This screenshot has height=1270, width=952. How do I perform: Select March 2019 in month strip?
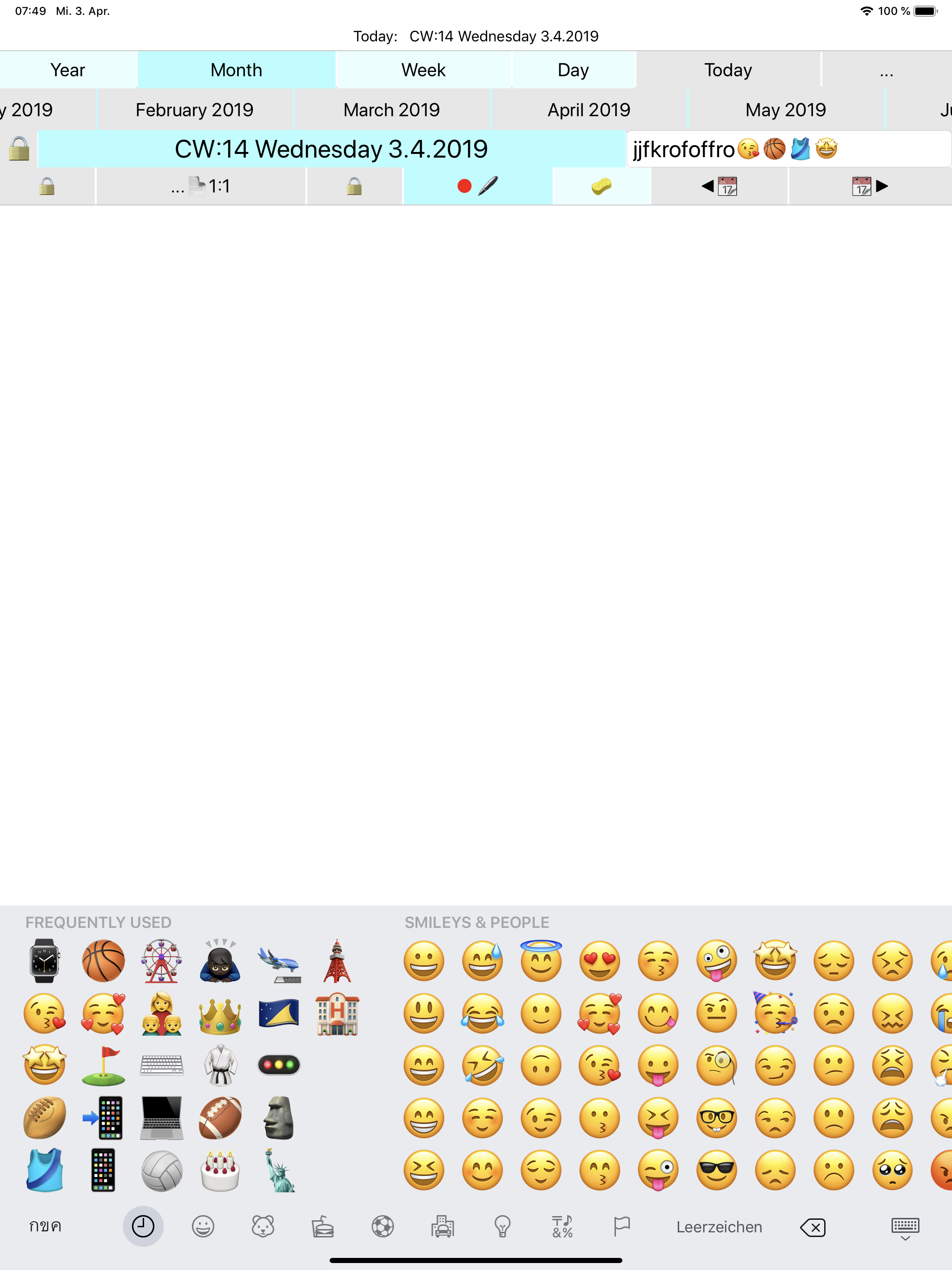point(391,110)
